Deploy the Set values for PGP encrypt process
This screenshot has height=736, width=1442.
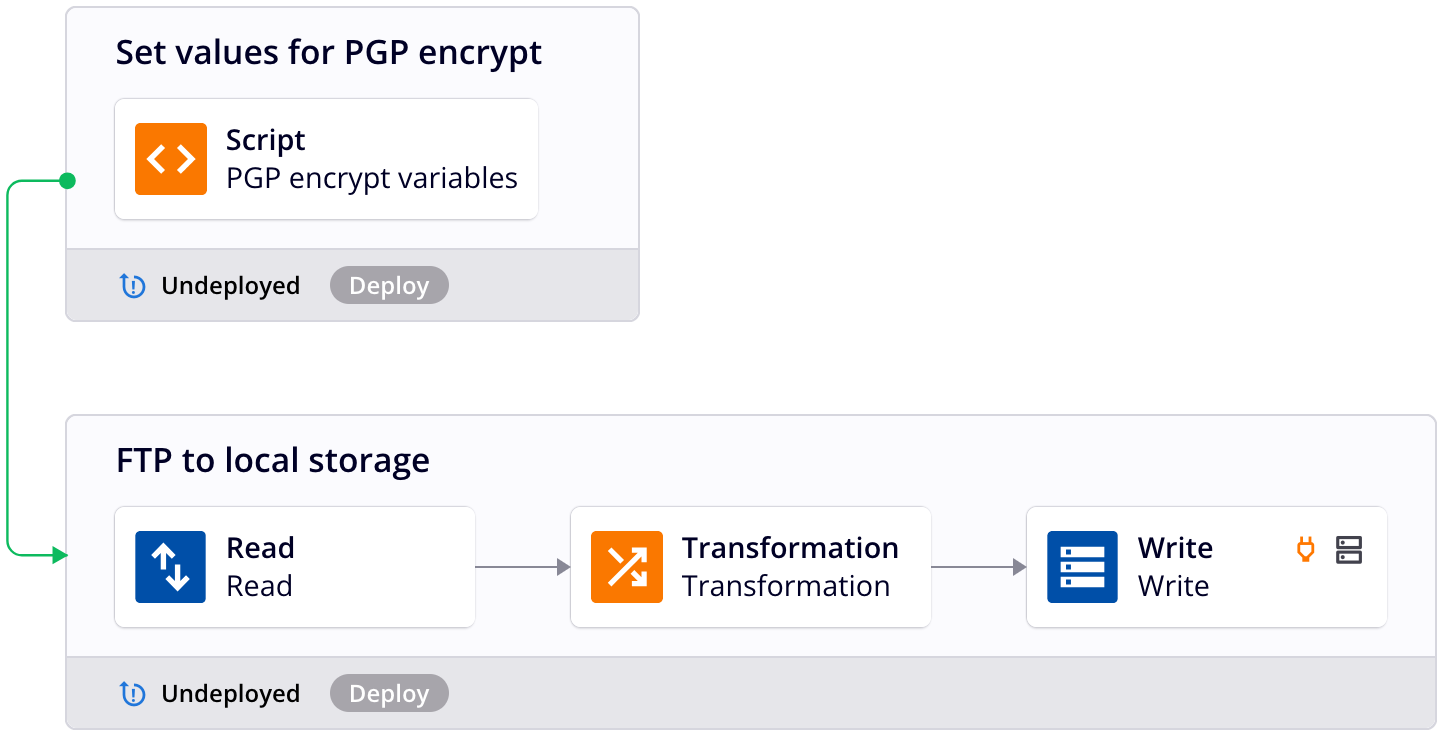(x=389, y=285)
